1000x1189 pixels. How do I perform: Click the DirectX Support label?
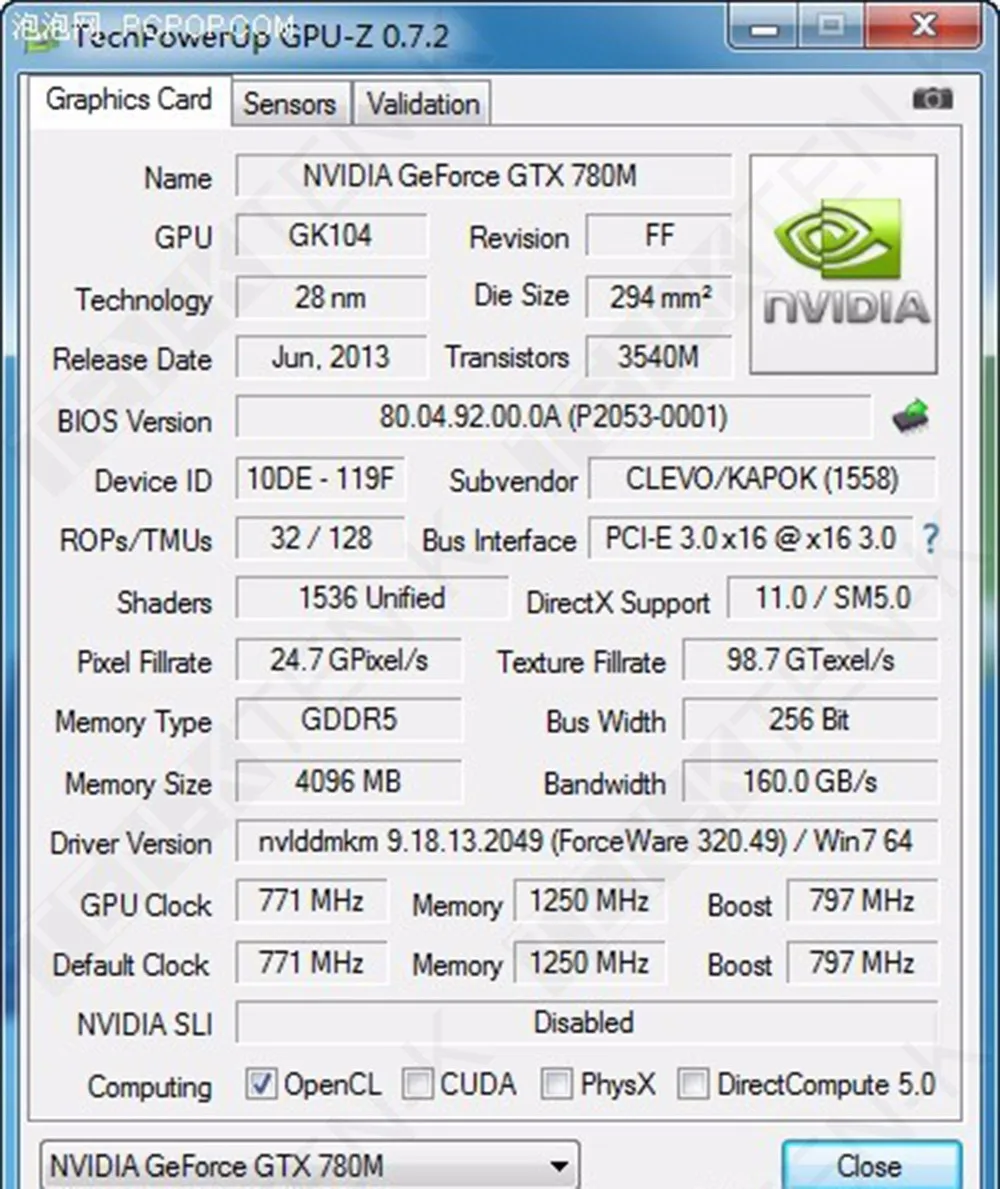(x=618, y=604)
